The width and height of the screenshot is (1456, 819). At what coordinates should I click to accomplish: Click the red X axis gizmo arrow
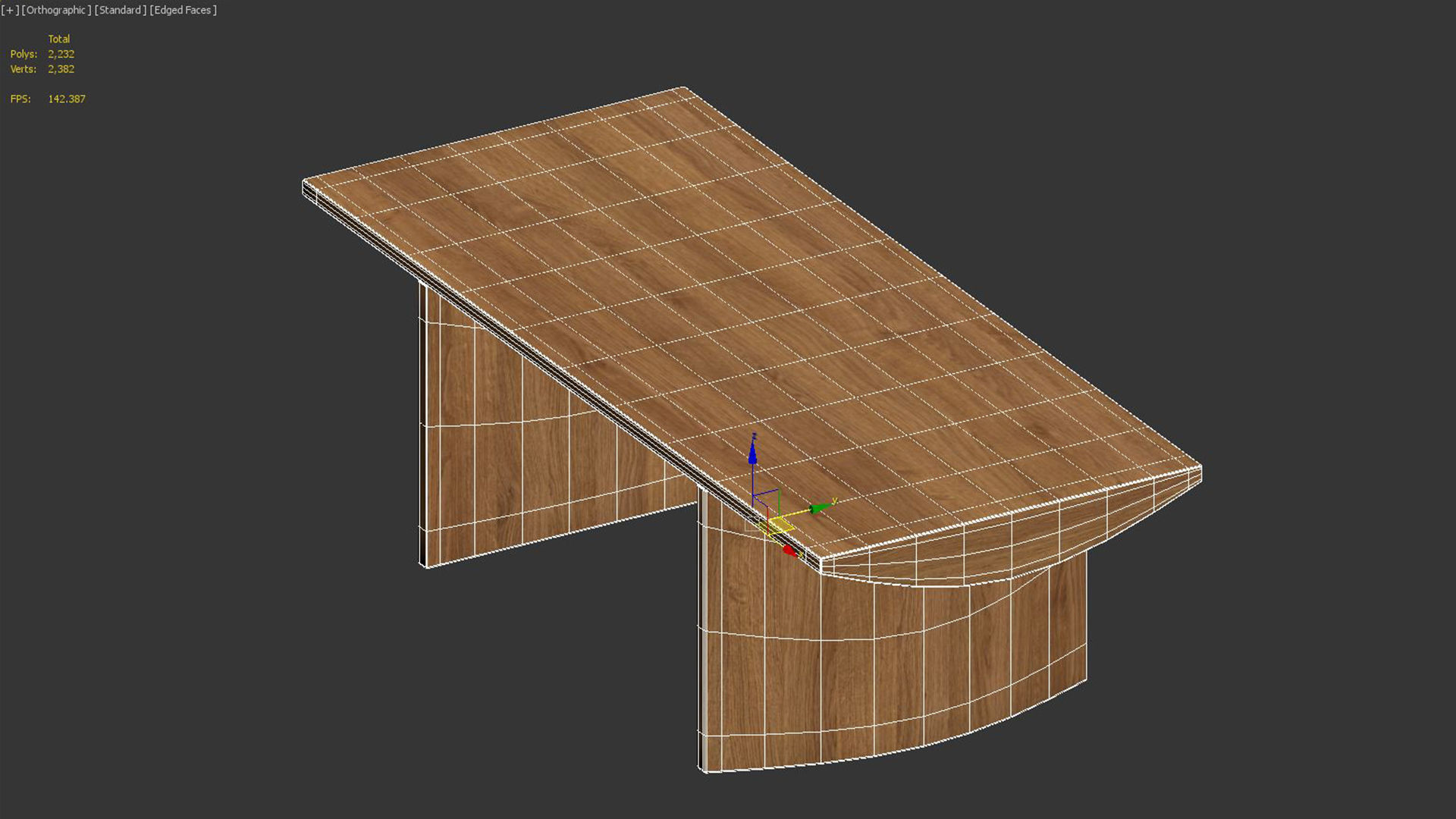click(x=789, y=551)
